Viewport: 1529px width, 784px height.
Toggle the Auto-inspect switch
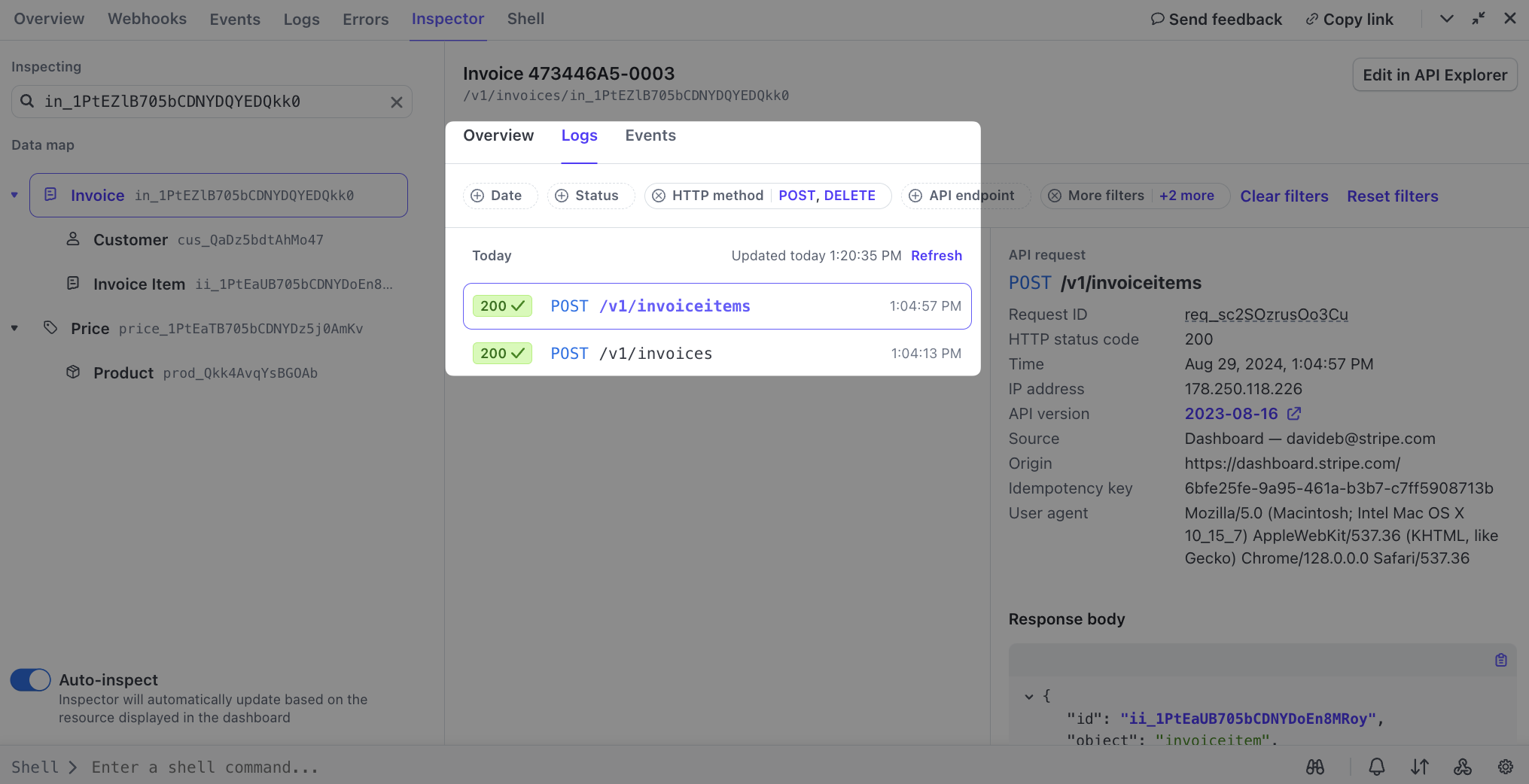(30, 679)
